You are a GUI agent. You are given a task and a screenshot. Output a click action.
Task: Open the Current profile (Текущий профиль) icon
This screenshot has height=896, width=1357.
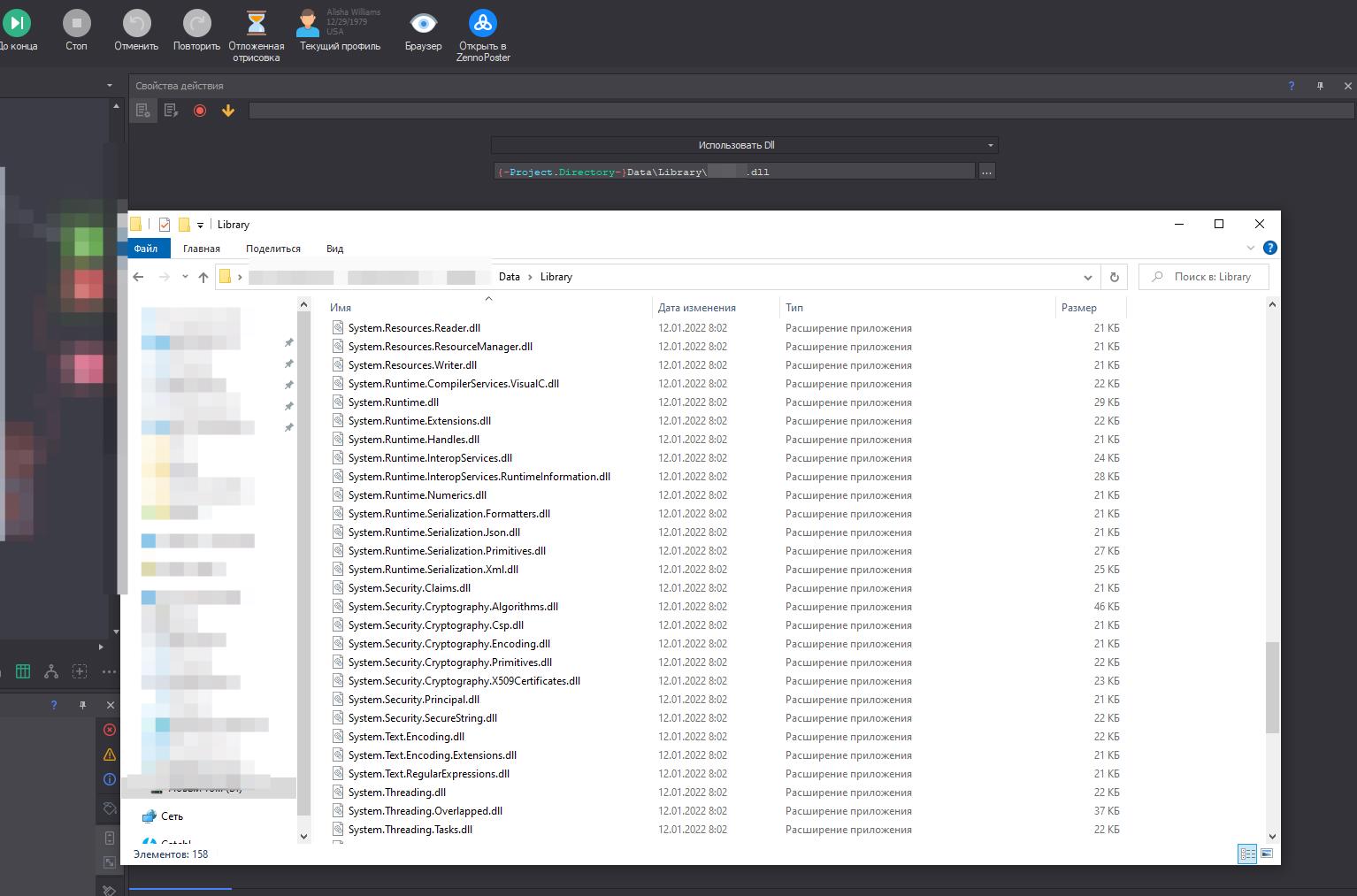tap(308, 24)
